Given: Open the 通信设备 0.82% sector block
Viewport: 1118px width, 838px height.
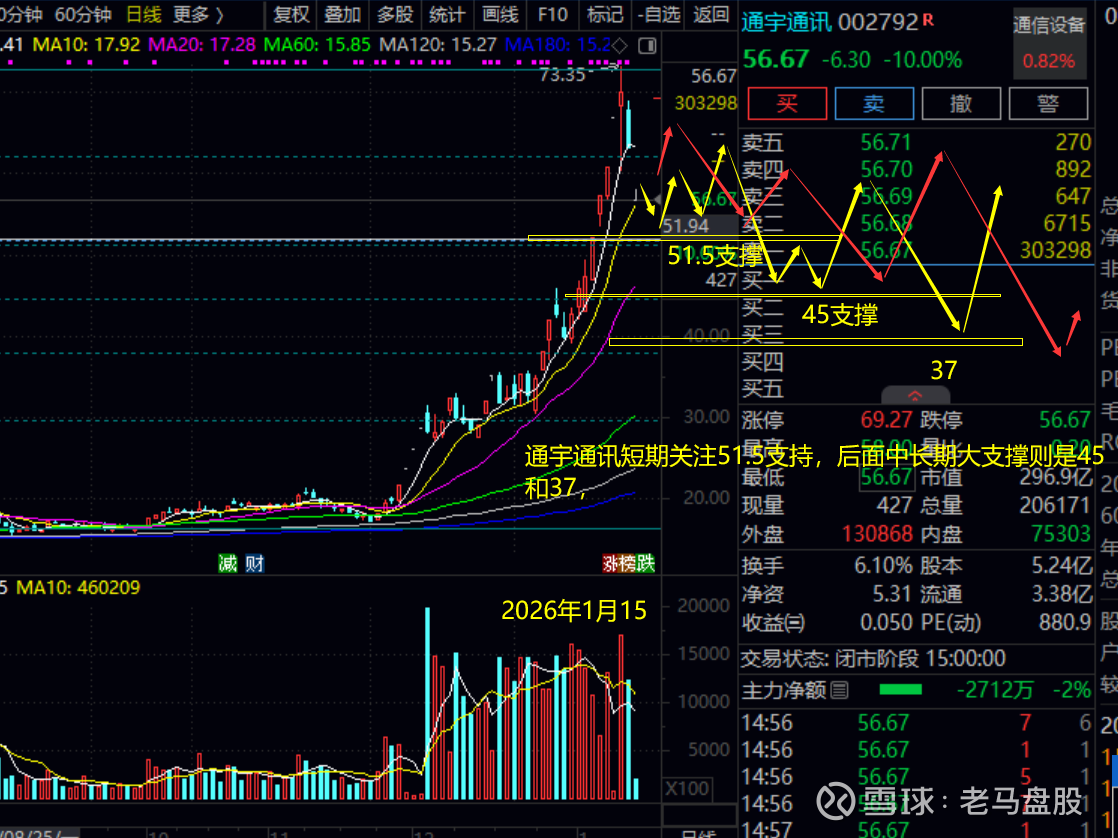Looking at the screenshot, I should 1049,43.
